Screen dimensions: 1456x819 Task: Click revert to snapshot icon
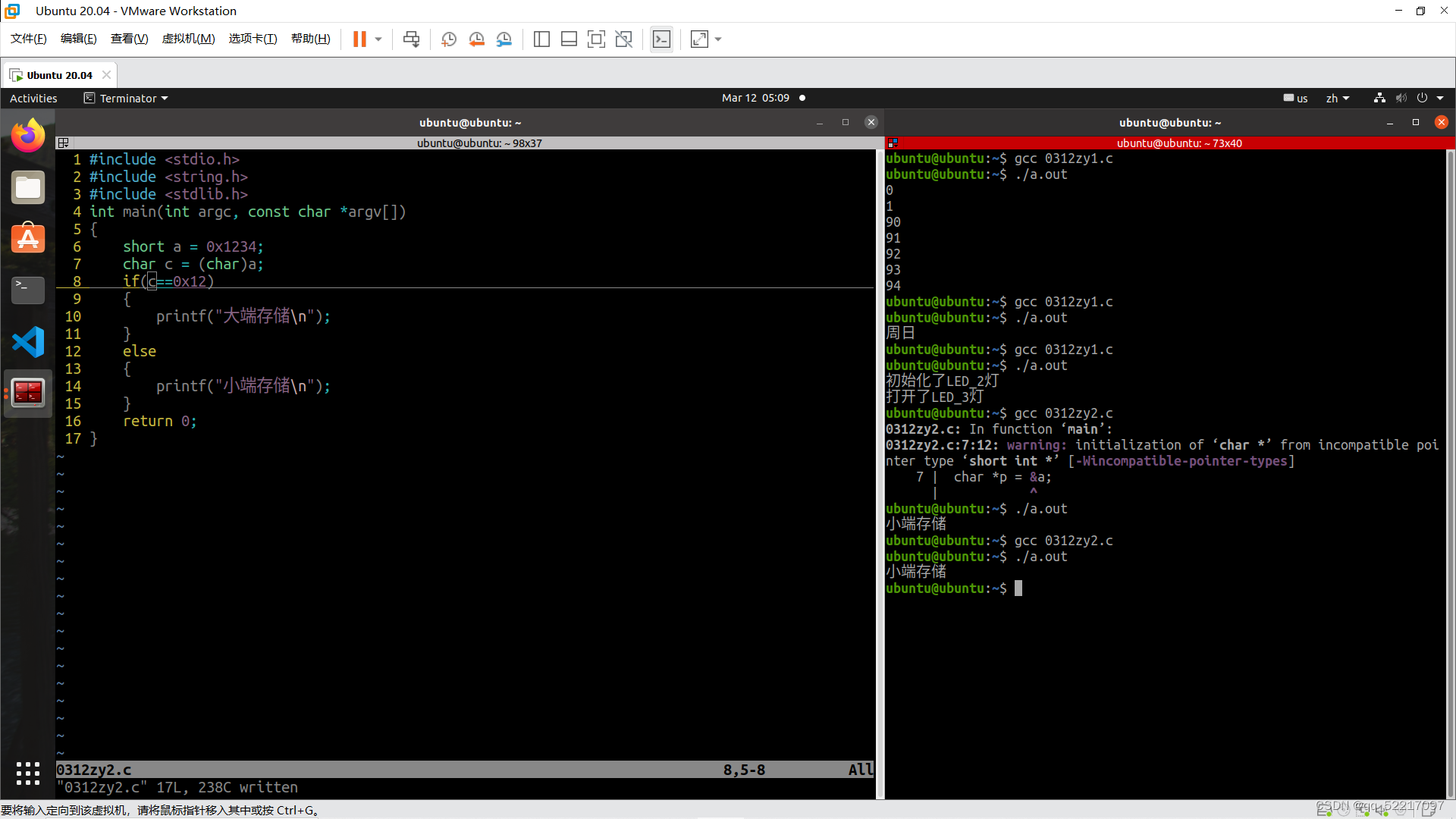click(476, 39)
